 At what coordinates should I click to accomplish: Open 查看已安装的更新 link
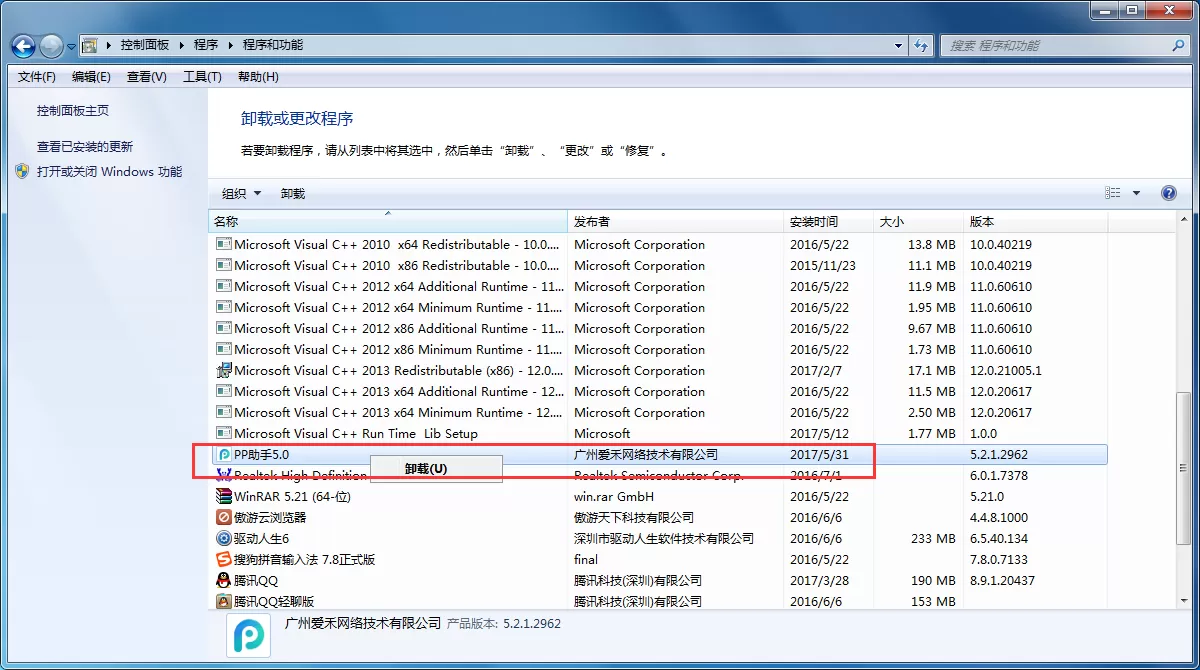pyautogui.click(x=85, y=146)
